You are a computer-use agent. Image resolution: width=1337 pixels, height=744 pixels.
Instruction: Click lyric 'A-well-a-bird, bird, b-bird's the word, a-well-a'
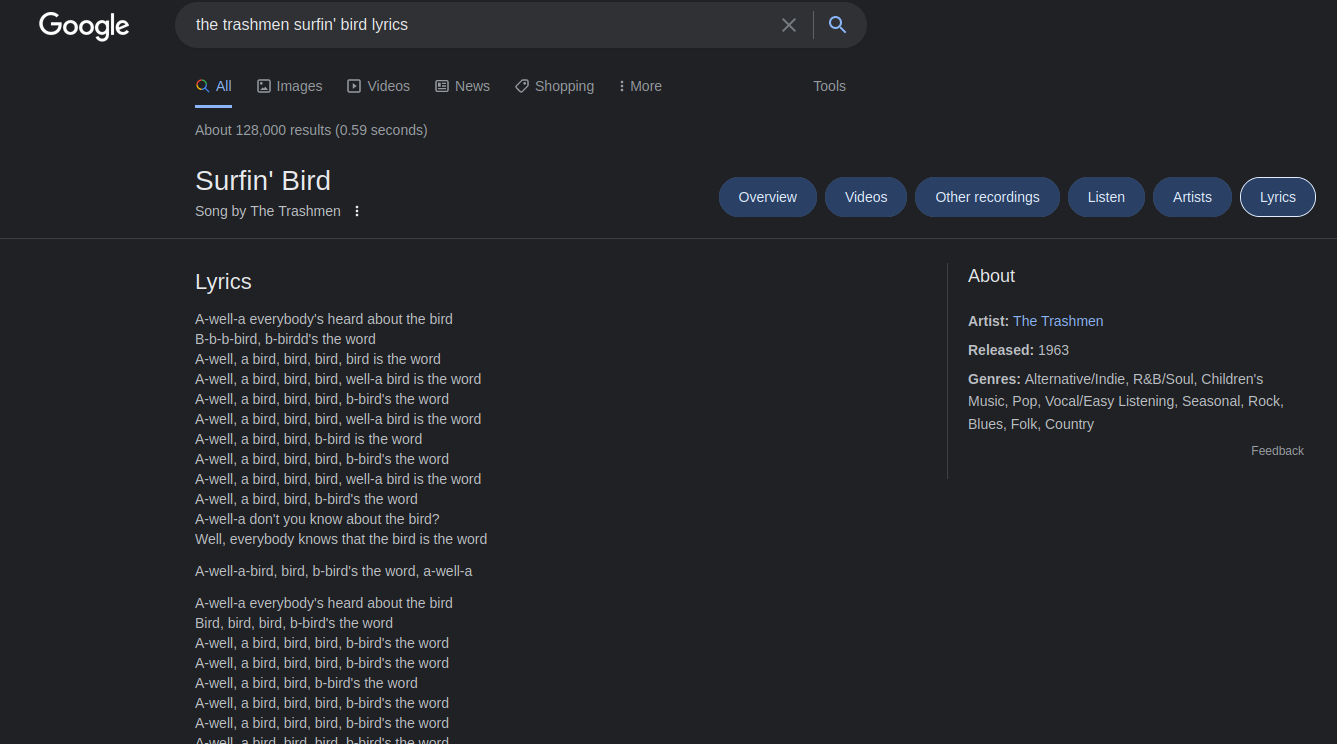334,571
